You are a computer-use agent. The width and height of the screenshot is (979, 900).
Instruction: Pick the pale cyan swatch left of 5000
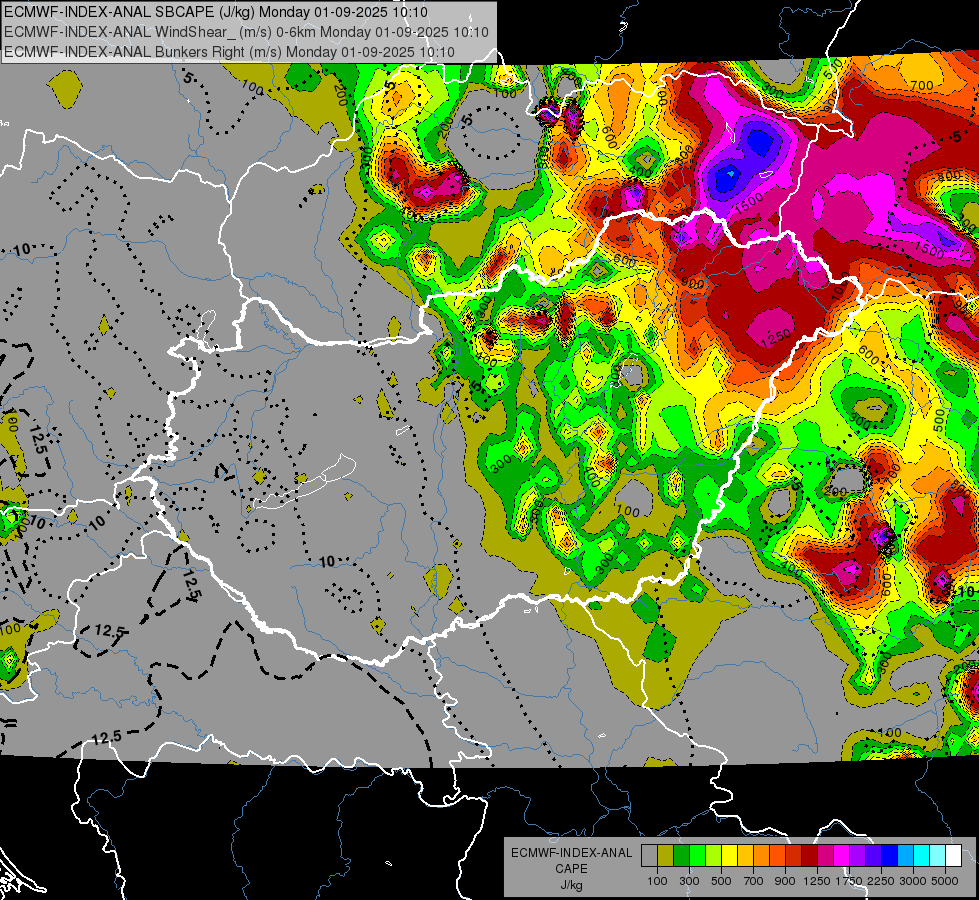pyautogui.click(x=938, y=856)
